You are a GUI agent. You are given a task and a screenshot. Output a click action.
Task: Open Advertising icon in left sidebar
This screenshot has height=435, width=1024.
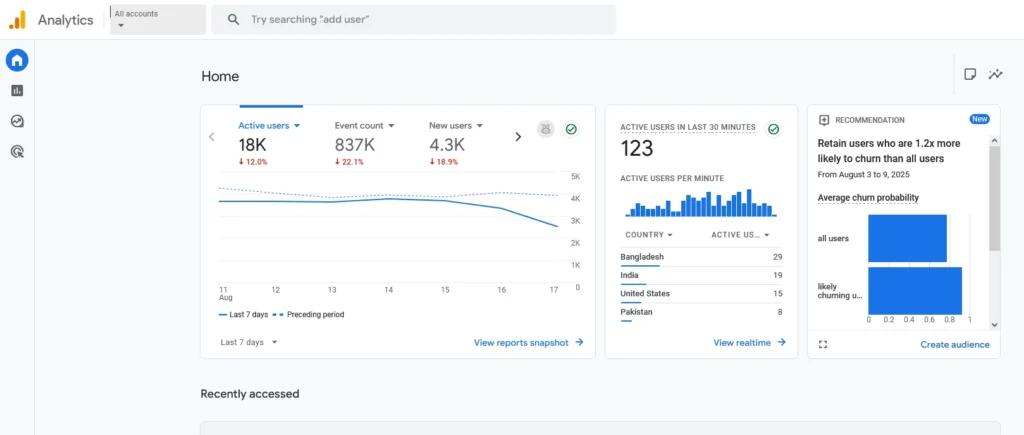pos(17,152)
